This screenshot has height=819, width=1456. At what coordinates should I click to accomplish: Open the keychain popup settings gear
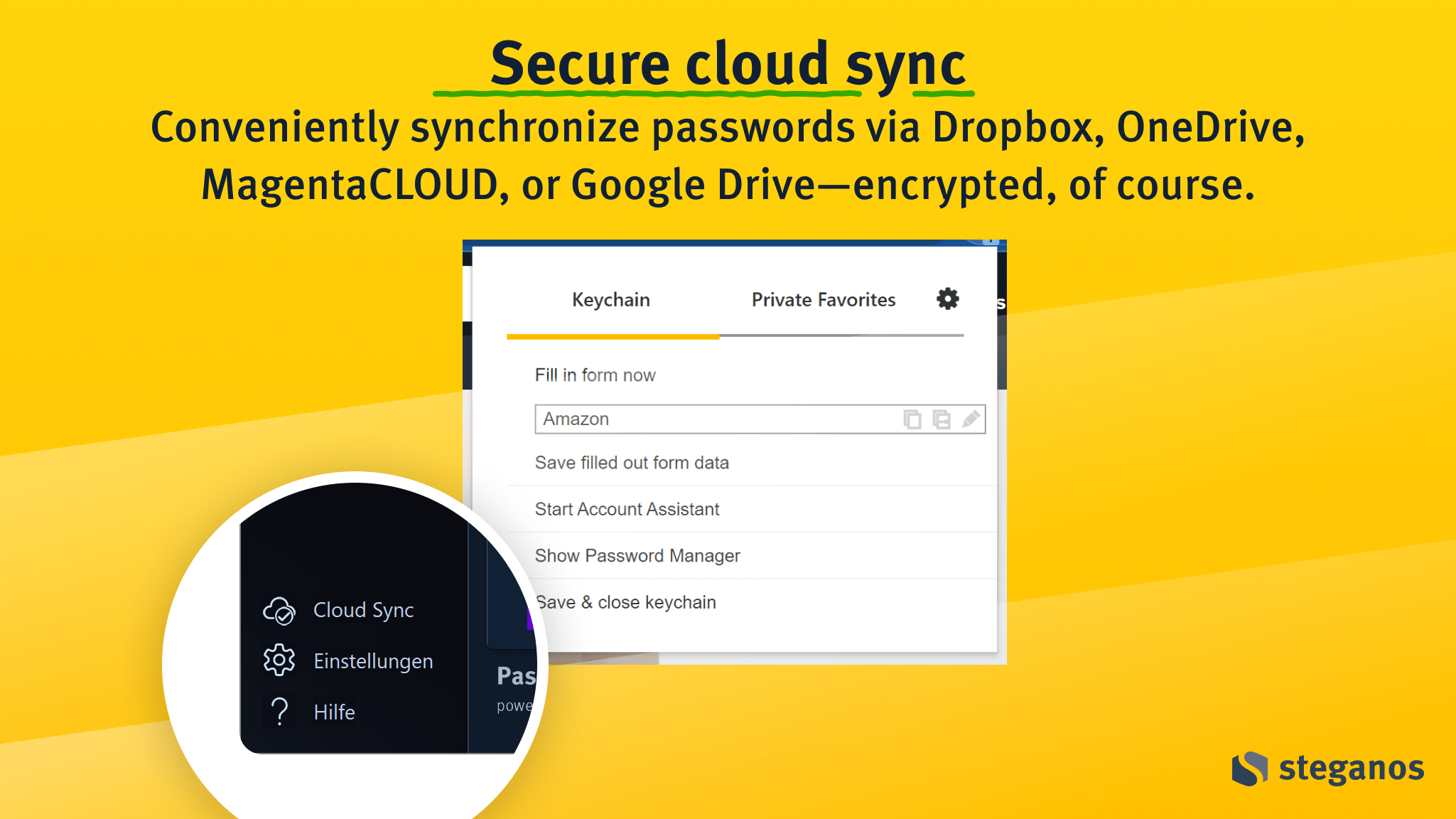pyautogui.click(x=947, y=299)
